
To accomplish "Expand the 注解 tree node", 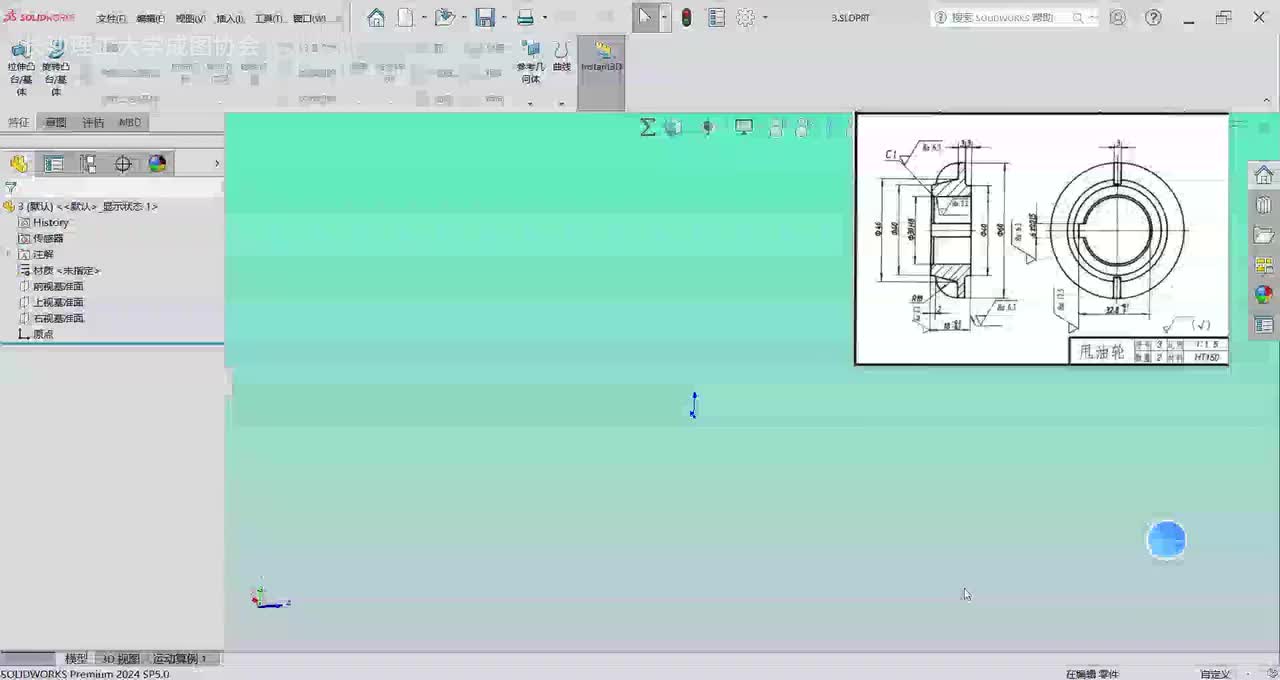I will pyautogui.click(x=9, y=254).
